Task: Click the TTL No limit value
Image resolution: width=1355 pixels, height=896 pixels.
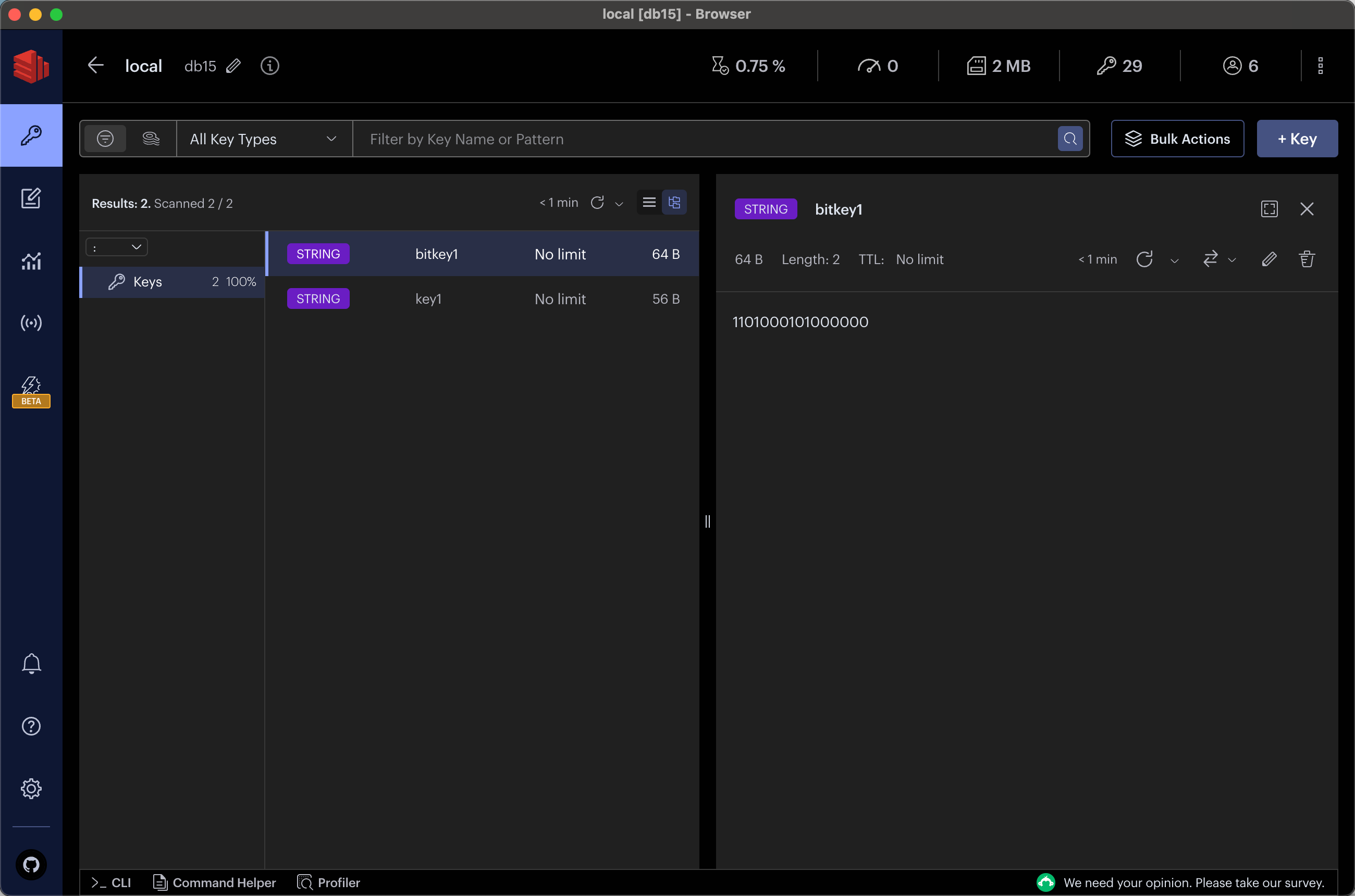Action: click(919, 259)
